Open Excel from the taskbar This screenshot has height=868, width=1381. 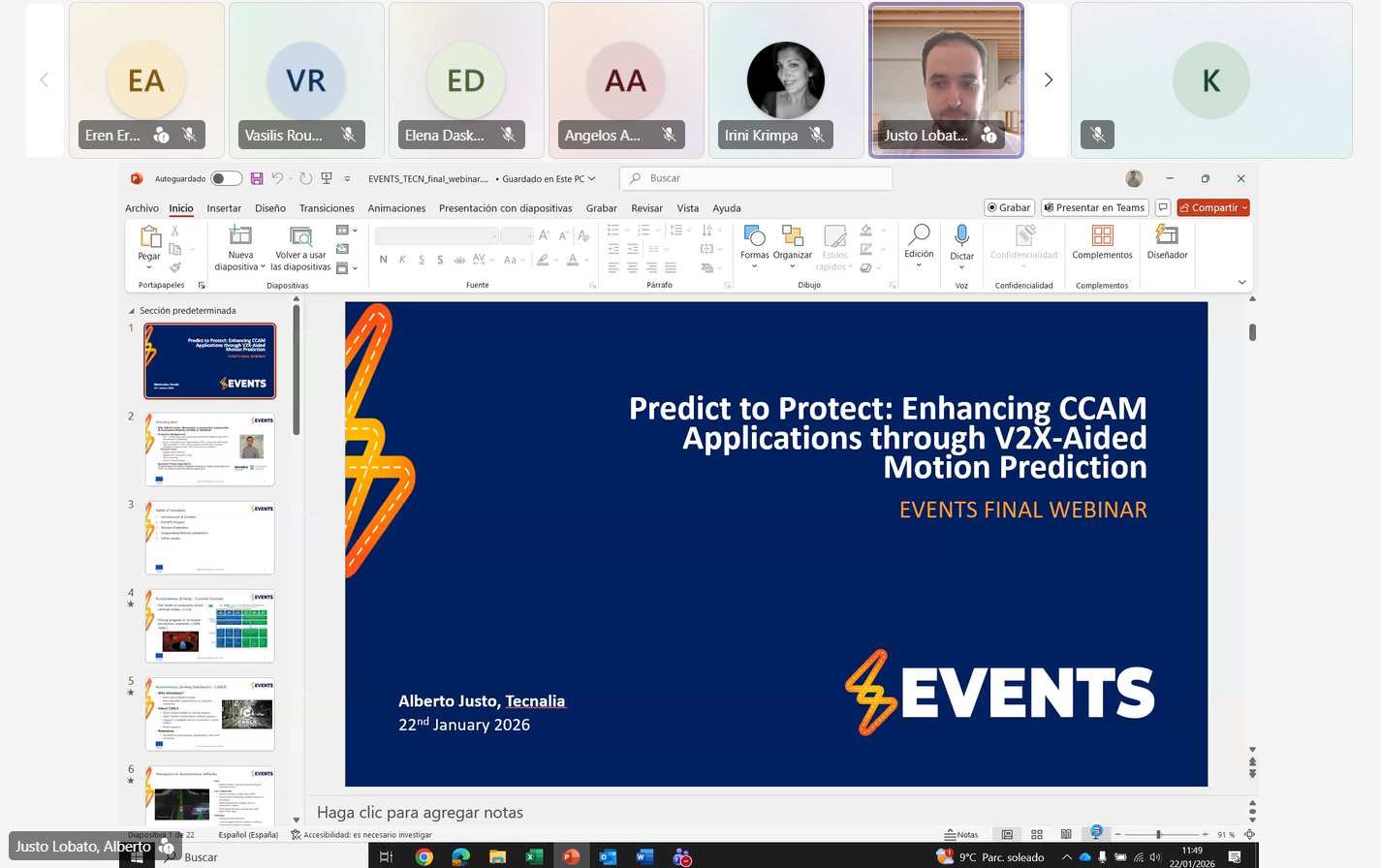pos(534,856)
